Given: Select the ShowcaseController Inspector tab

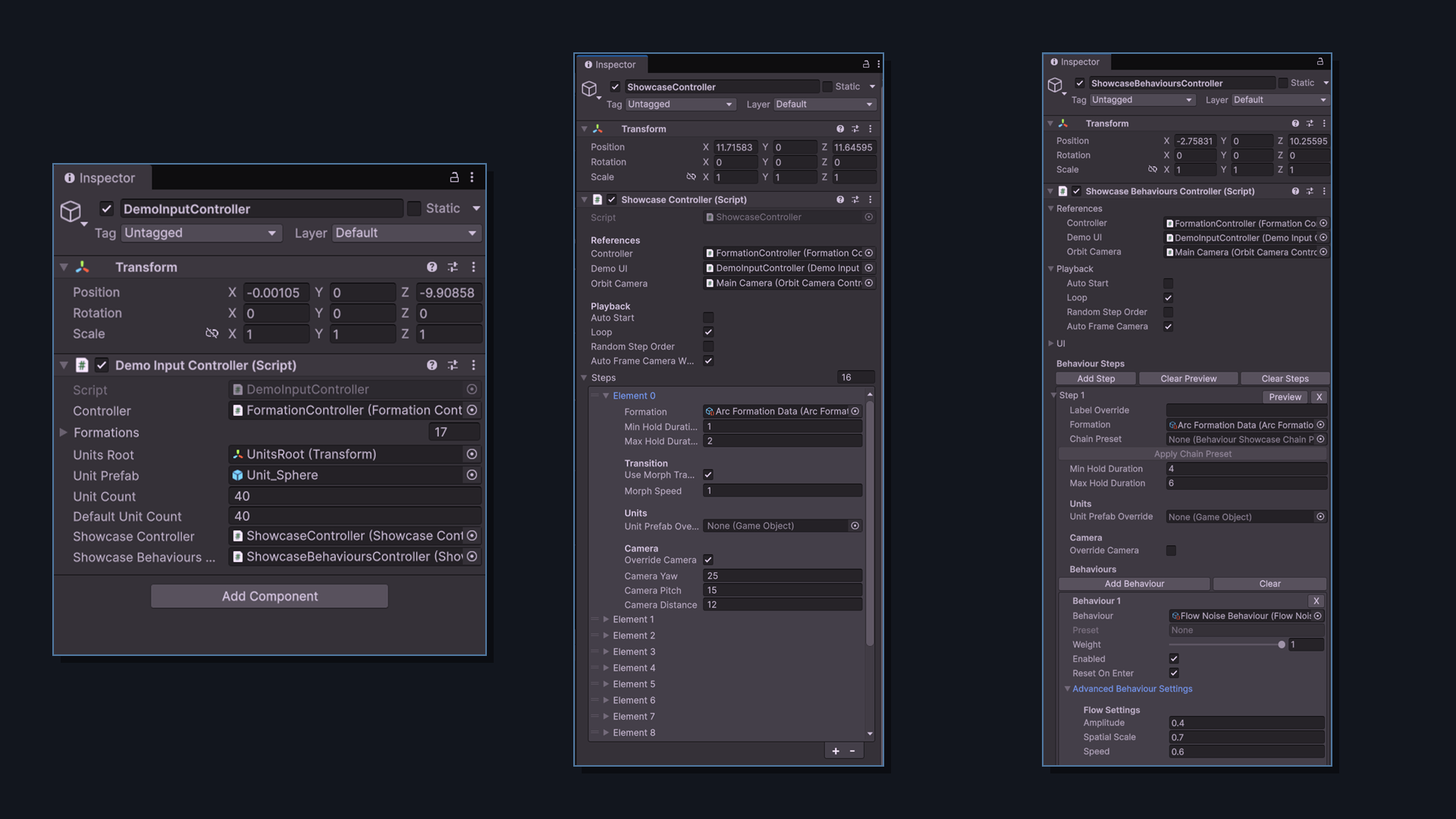Looking at the screenshot, I should pyautogui.click(x=611, y=64).
